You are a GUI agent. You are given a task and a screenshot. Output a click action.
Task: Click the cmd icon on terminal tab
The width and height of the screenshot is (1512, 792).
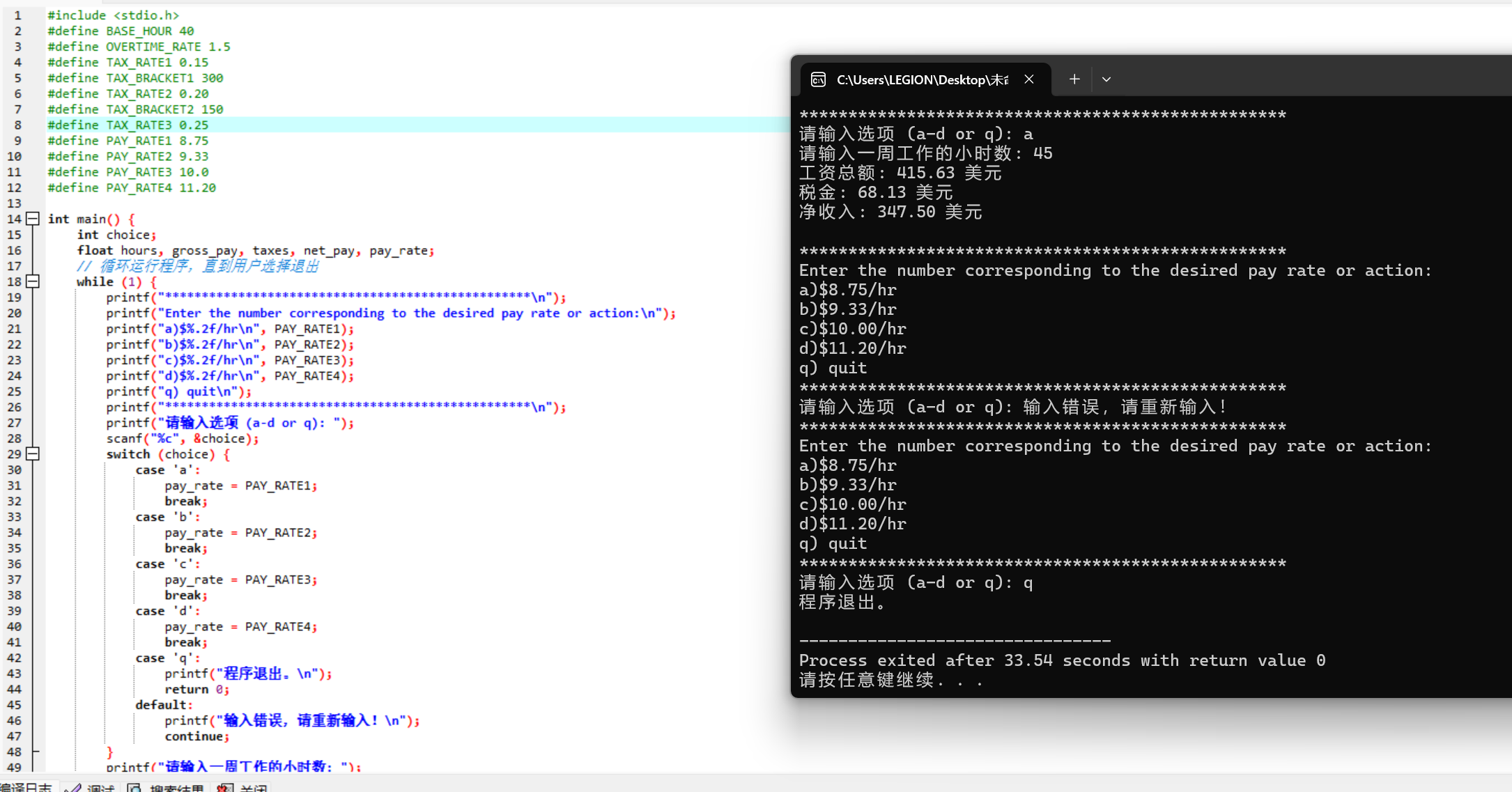pyautogui.click(x=818, y=80)
